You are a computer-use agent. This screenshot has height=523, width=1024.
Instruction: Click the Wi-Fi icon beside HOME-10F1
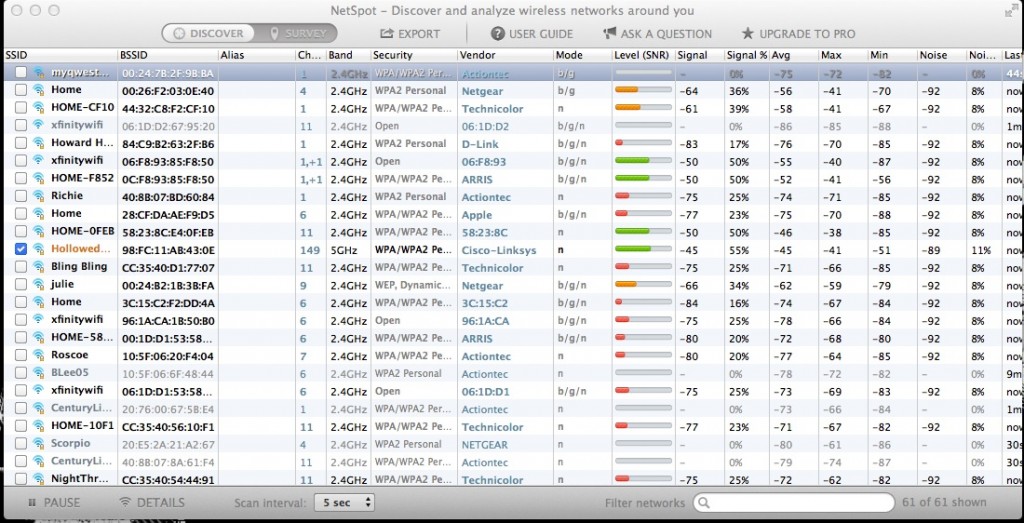(x=39, y=426)
